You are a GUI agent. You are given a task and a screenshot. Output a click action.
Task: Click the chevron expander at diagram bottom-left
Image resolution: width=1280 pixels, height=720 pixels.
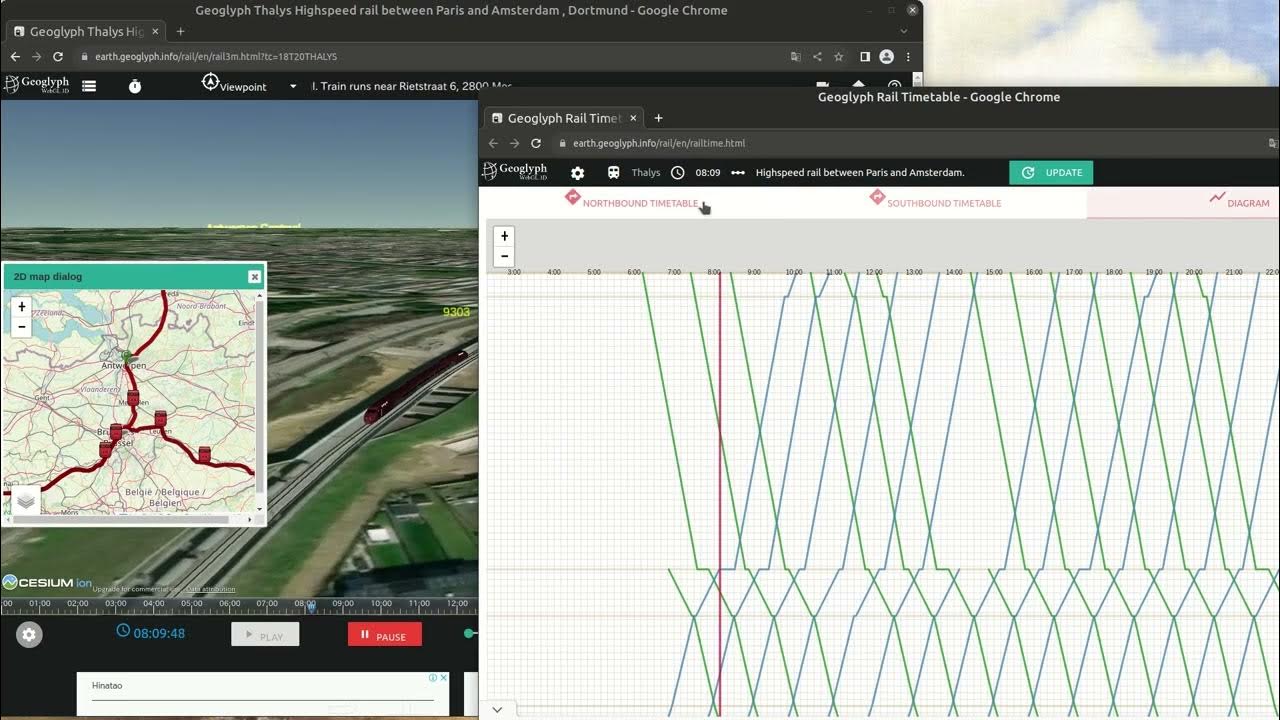tap(497, 709)
